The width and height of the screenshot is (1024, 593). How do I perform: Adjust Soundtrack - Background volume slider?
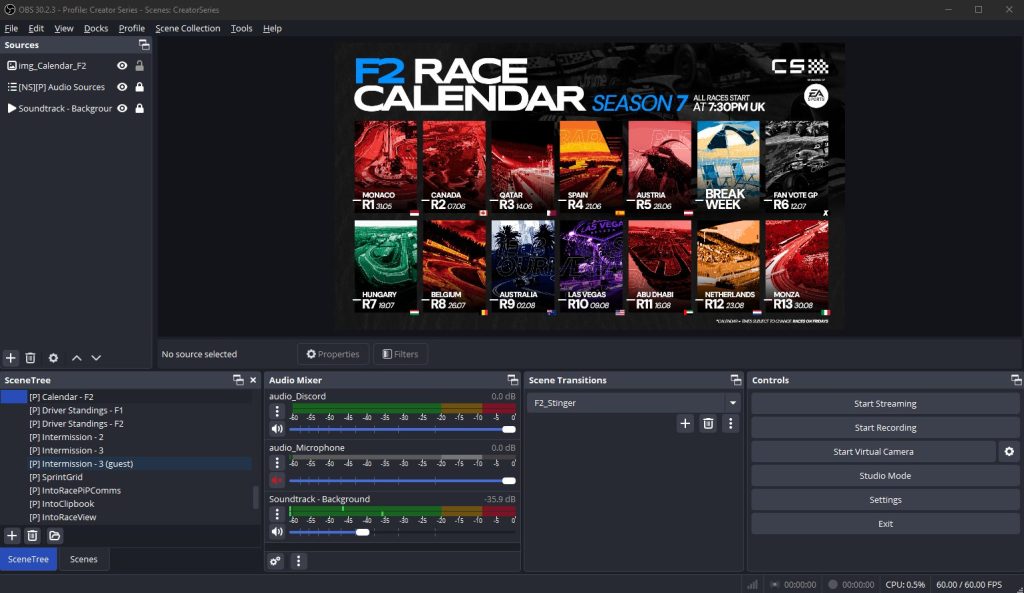402,532
